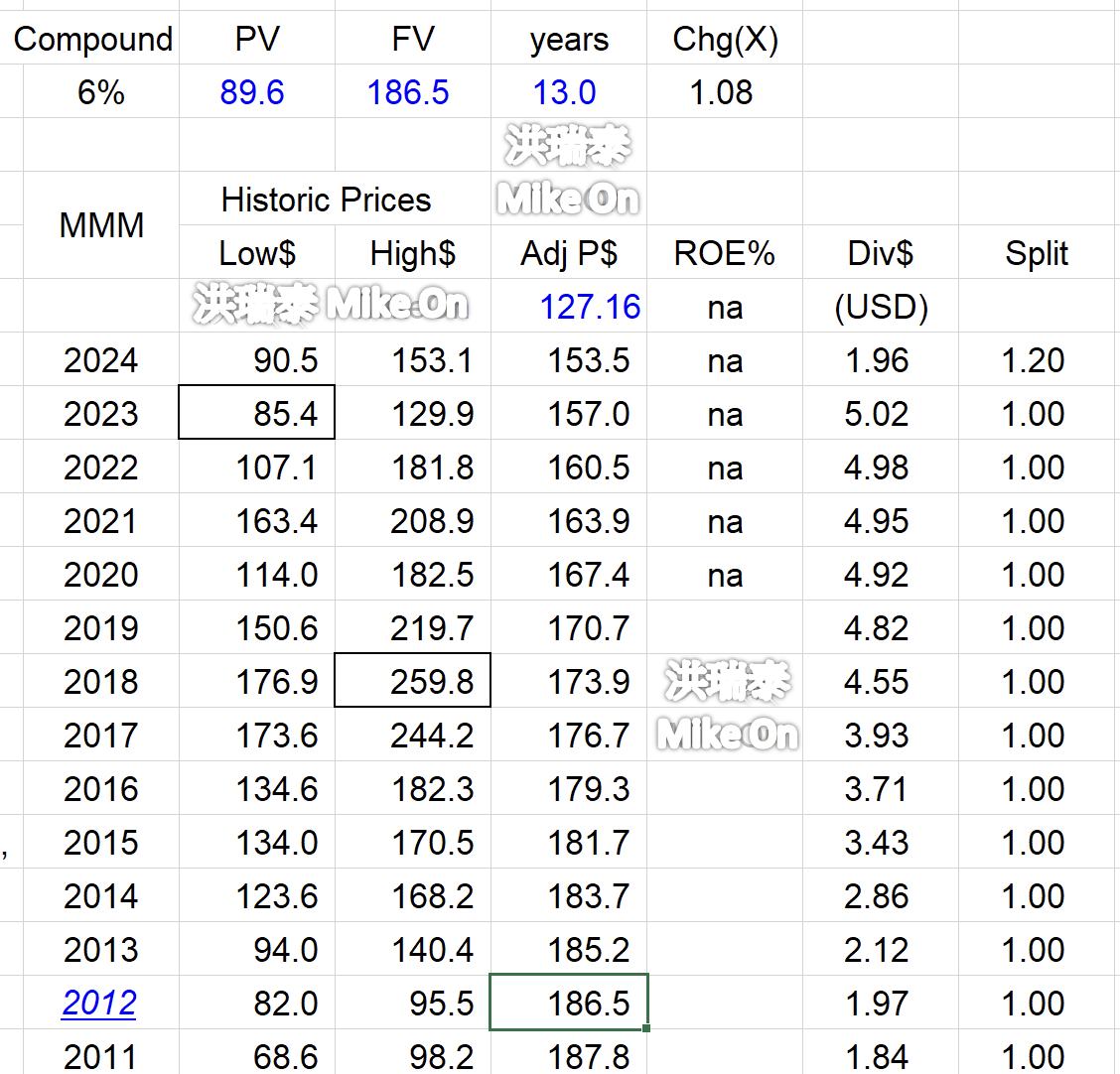Select the 2018 high price 259.8
The height and width of the screenshot is (1074, 1120).
pos(413,680)
